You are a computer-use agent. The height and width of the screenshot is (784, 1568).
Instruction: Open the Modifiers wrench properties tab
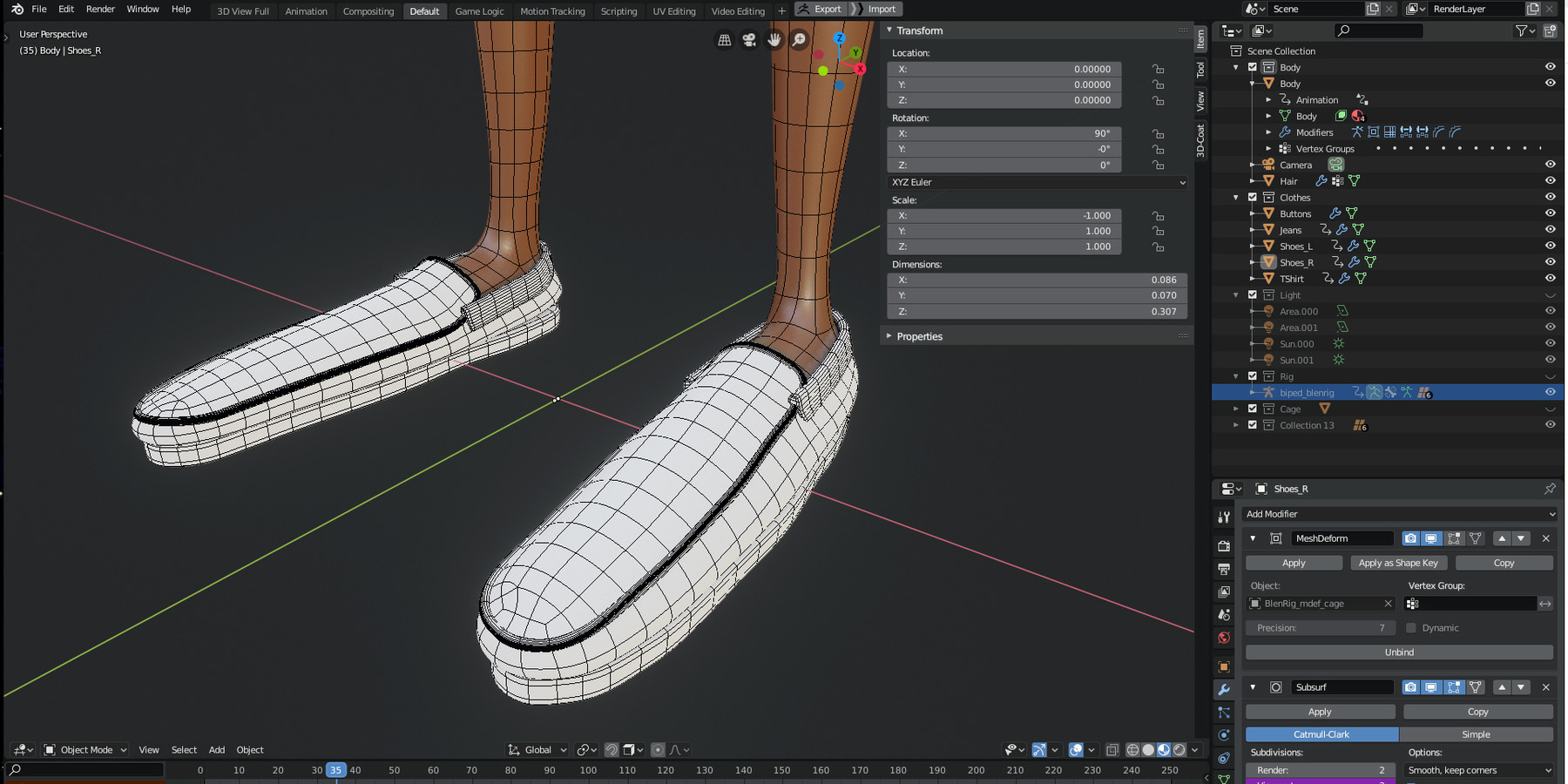point(1224,690)
